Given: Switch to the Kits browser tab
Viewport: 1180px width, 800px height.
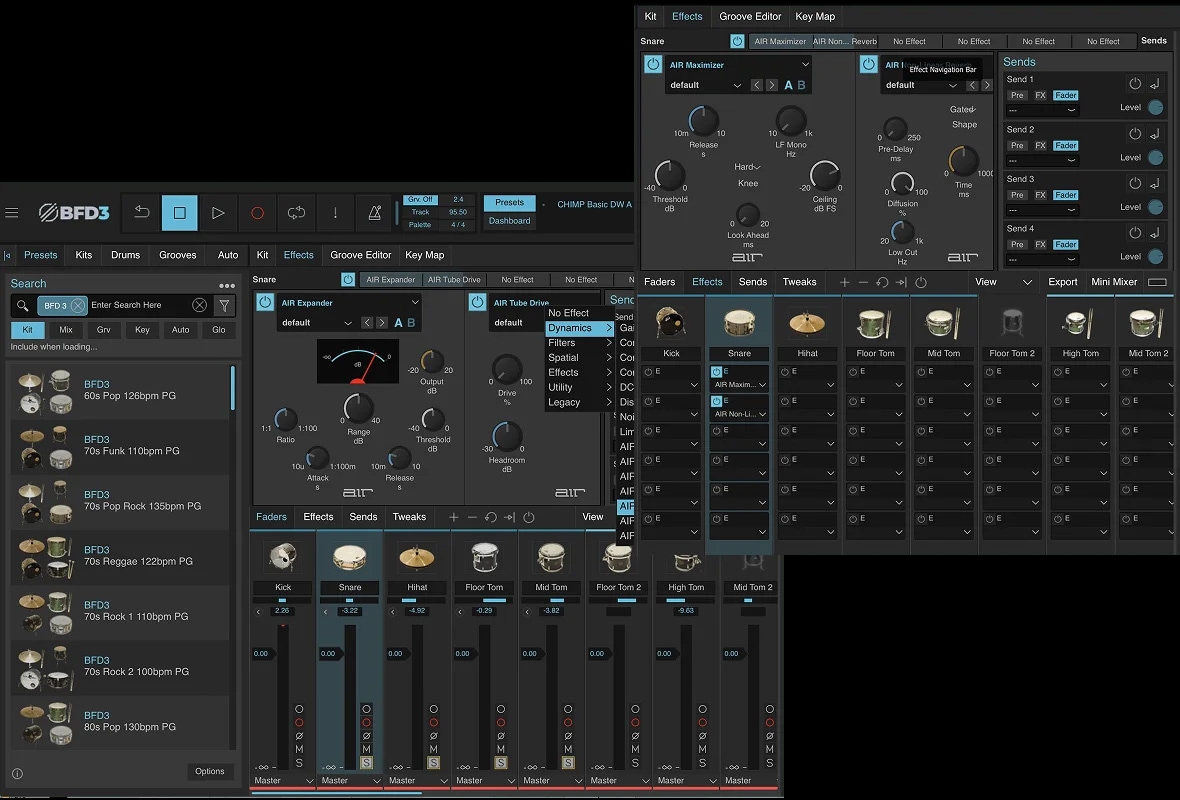Looking at the screenshot, I should (x=84, y=255).
